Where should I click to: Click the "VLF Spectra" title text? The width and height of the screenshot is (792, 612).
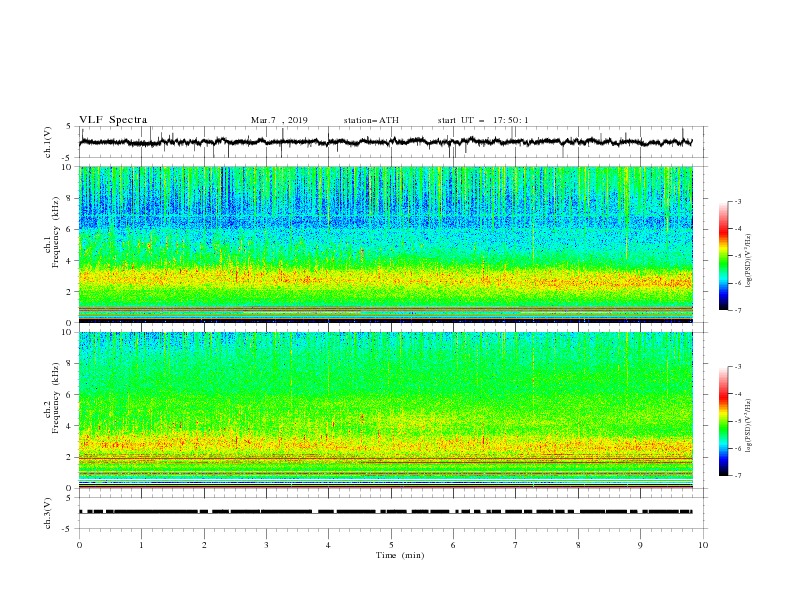(x=113, y=120)
